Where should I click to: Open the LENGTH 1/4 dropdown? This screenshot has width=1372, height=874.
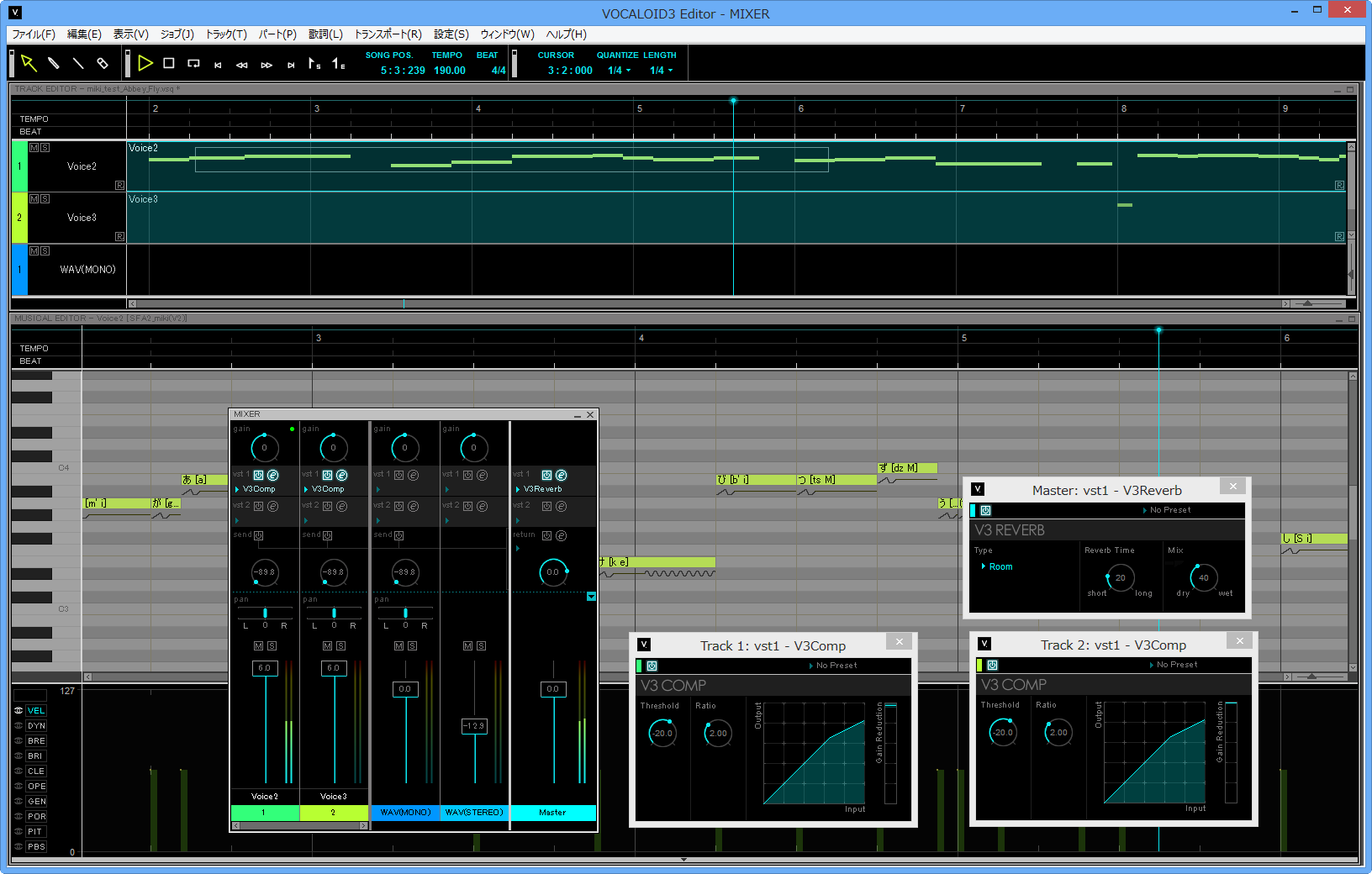661,71
